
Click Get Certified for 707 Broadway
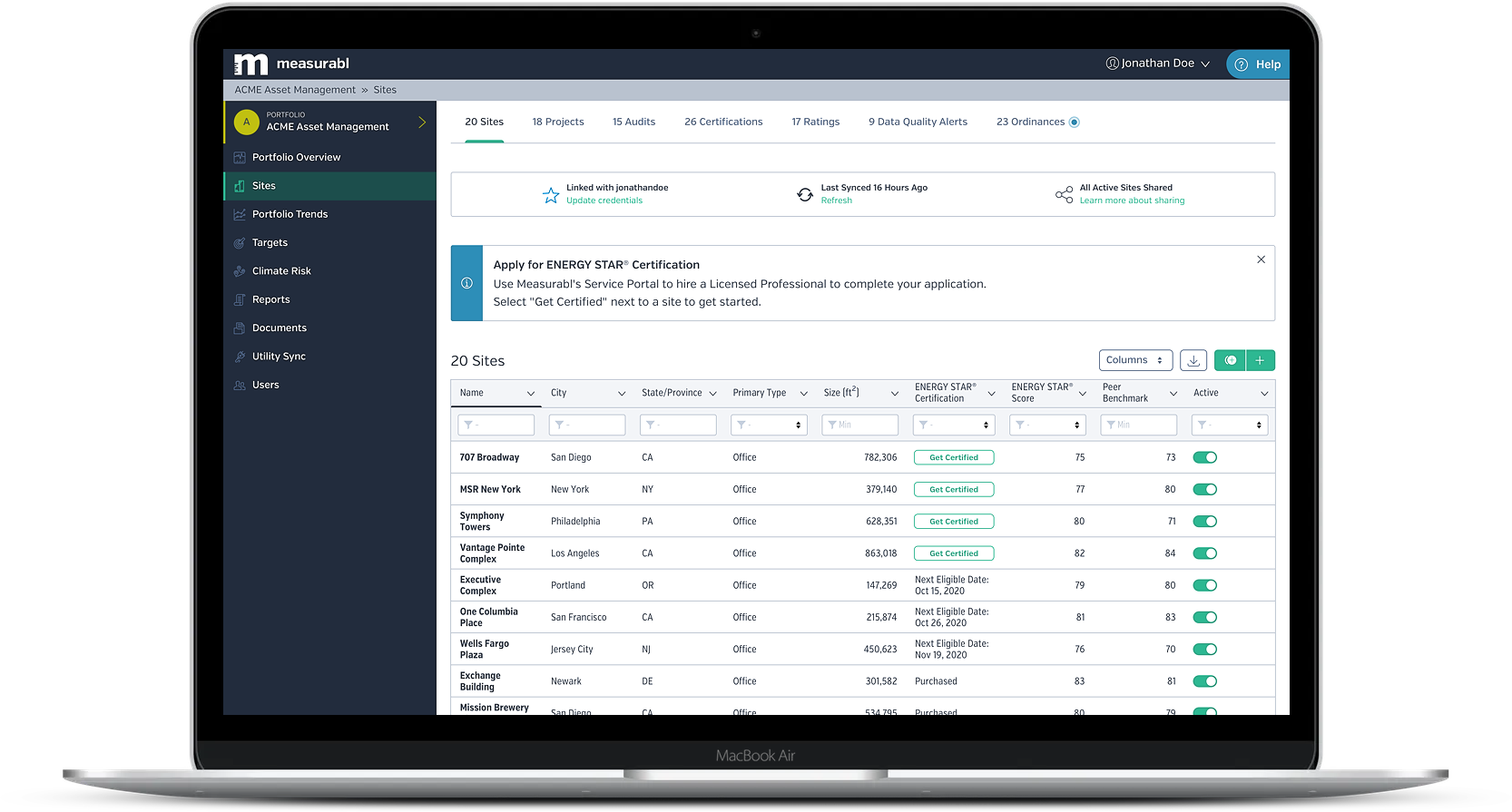(x=954, y=457)
